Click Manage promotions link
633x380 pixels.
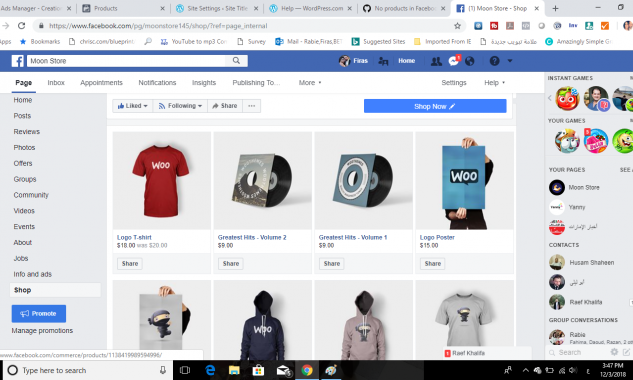click(x=42, y=331)
